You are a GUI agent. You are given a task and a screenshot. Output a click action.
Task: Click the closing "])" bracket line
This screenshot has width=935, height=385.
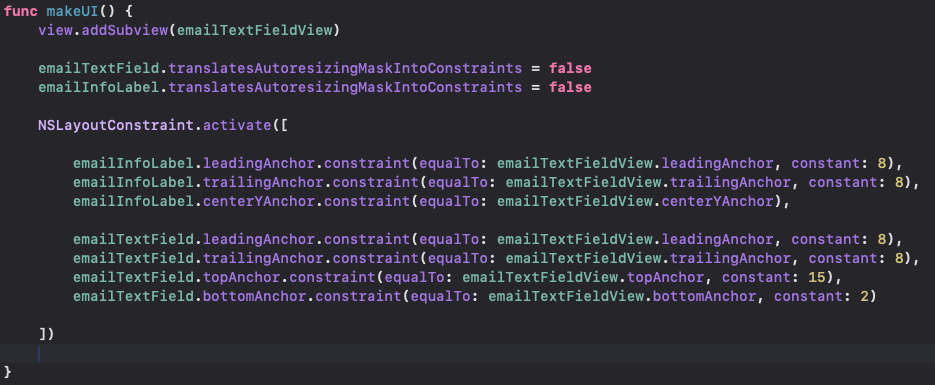(x=47, y=334)
